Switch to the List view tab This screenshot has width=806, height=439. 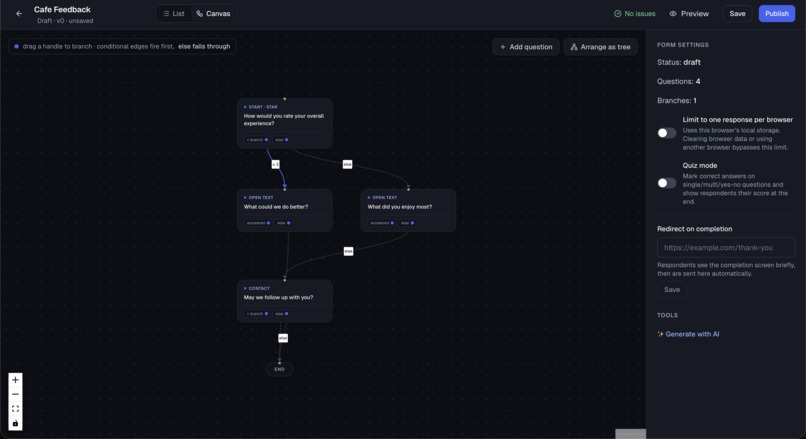click(x=174, y=14)
